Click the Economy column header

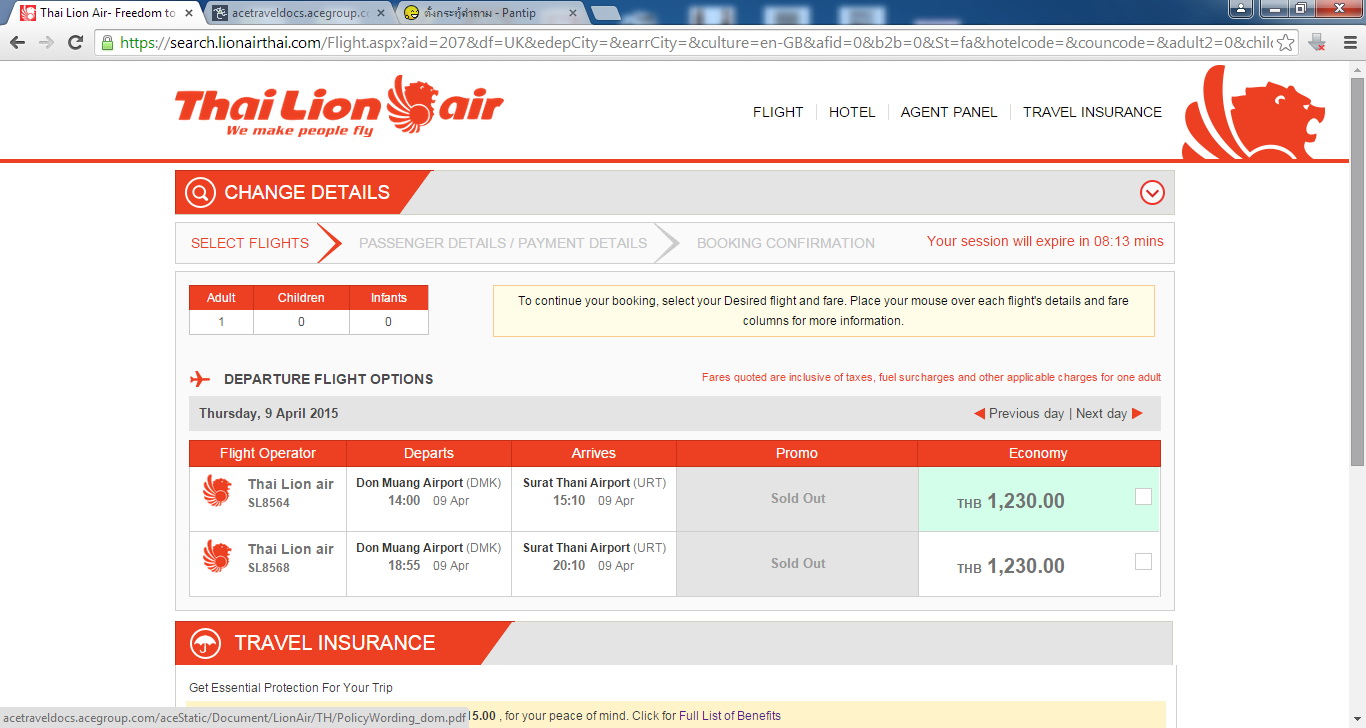tap(1039, 453)
